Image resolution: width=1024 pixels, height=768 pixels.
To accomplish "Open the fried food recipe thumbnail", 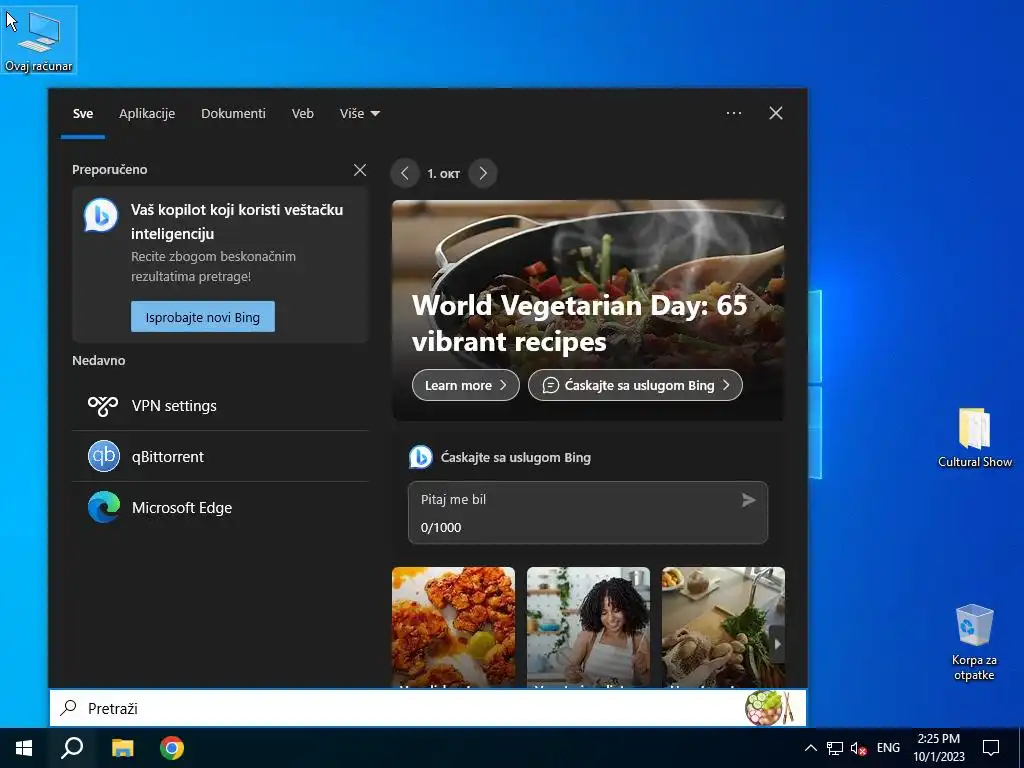I will (x=453, y=626).
